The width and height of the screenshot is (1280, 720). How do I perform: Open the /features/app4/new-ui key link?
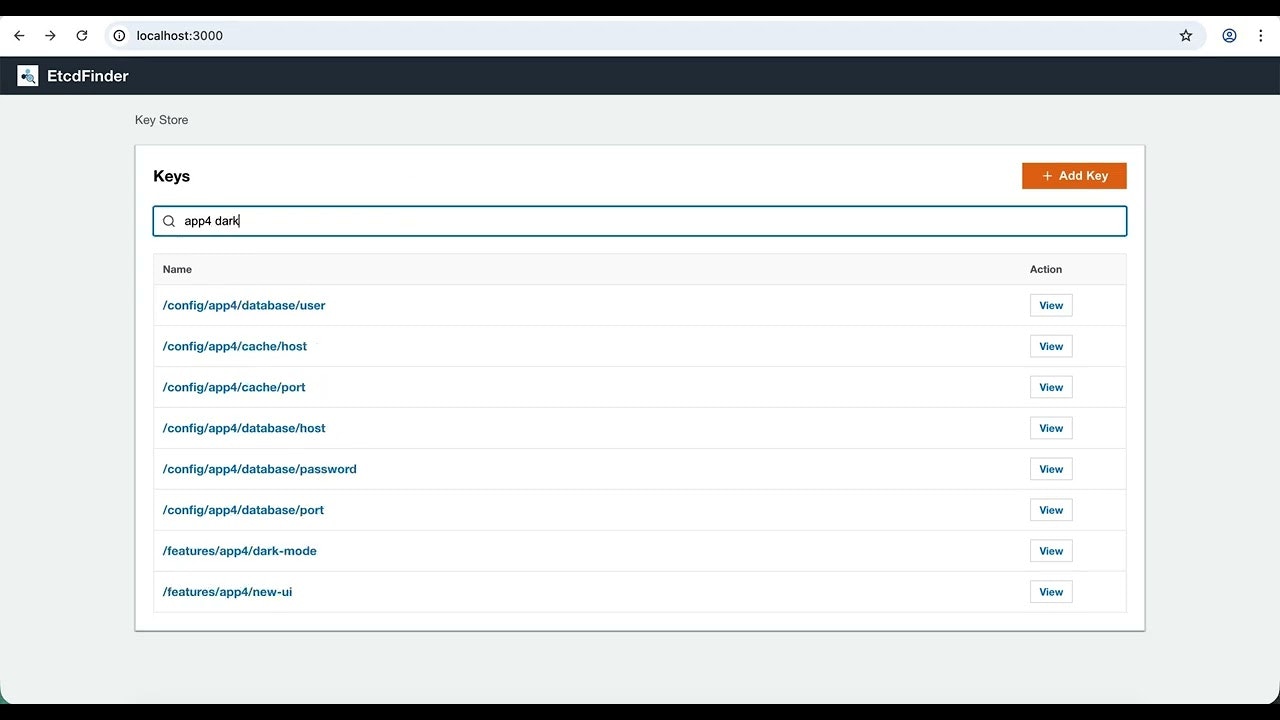[227, 591]
